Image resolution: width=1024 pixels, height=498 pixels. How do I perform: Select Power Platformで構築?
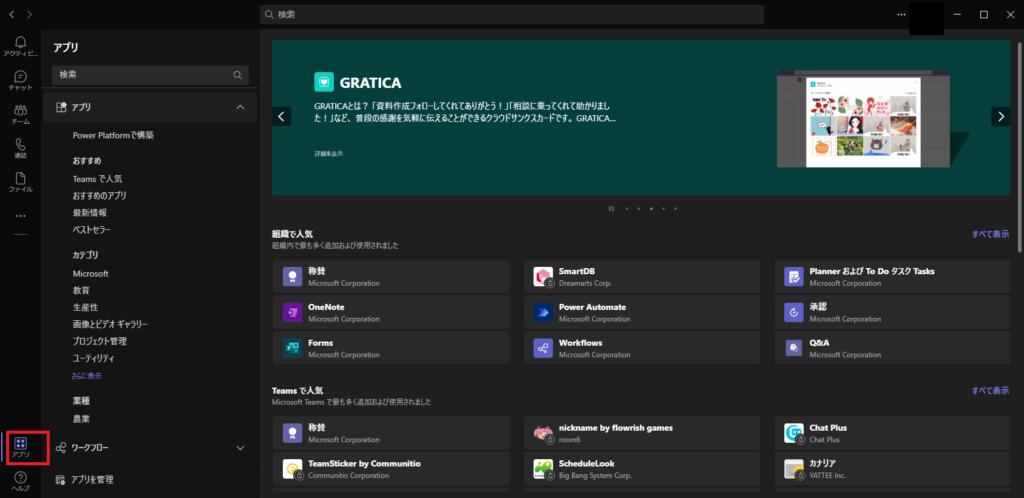113,135
